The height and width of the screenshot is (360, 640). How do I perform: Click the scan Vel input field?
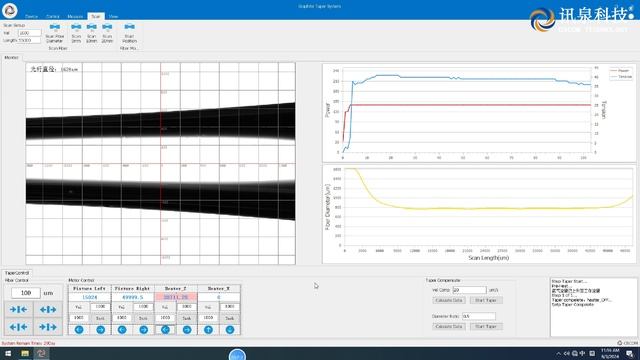coord(29,33)
